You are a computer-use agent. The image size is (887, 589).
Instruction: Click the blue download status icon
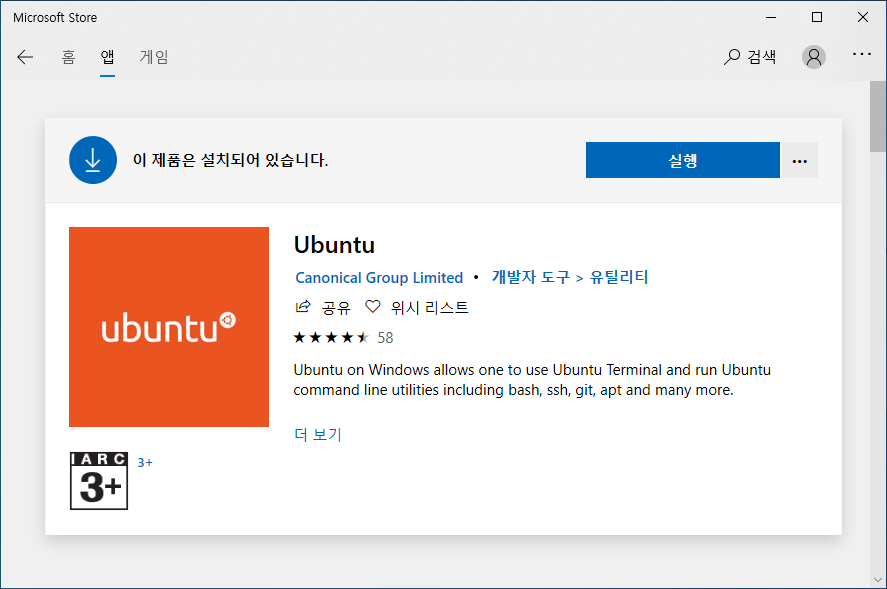(x=93, y=160)
